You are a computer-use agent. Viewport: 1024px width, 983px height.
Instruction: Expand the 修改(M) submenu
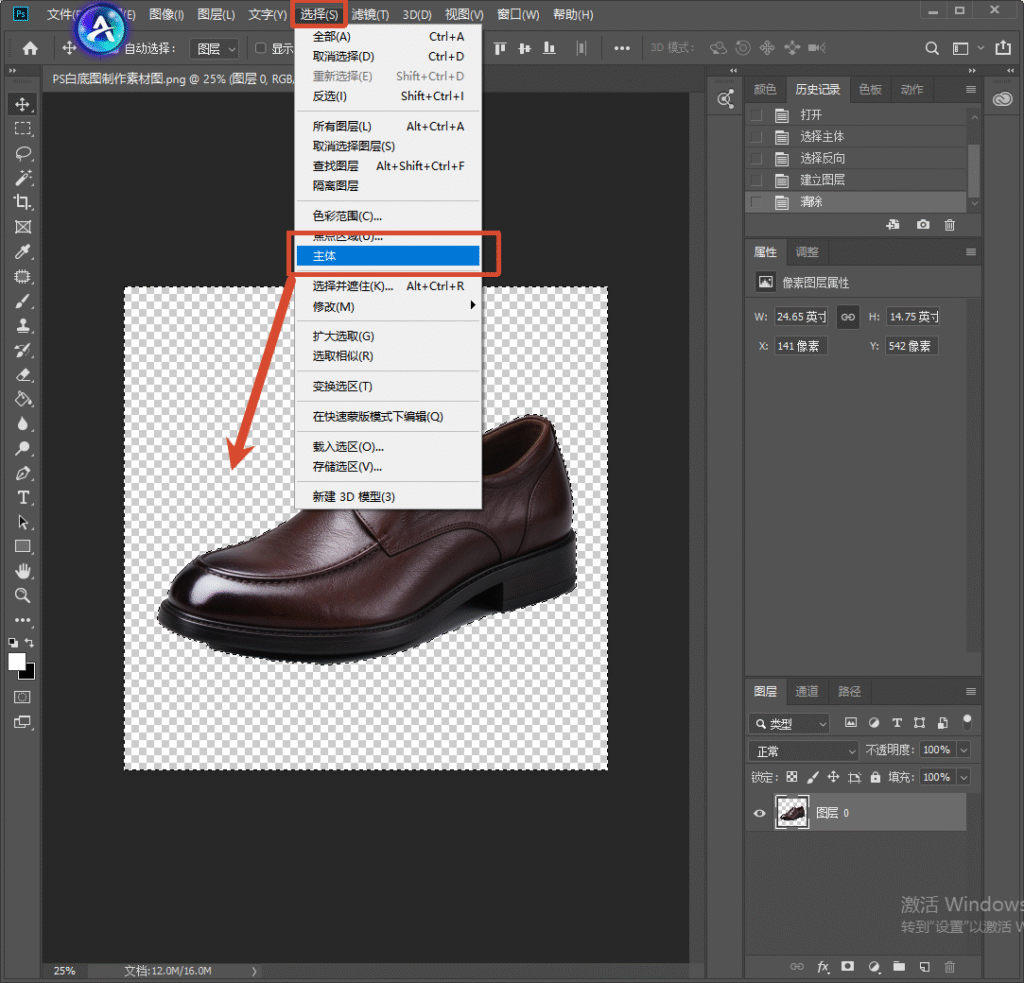[388, 306]
